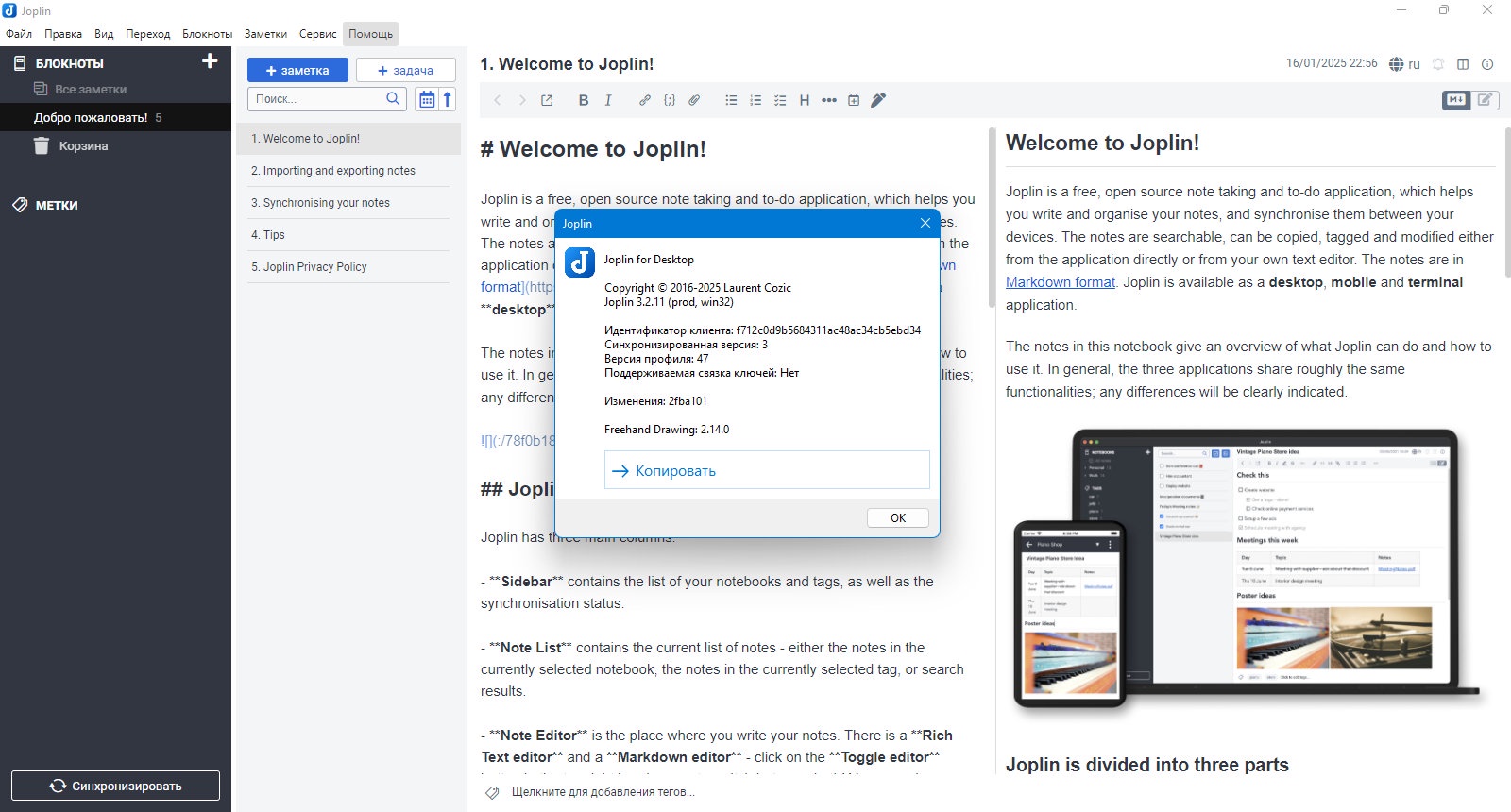Click the italic formatting icon
Viewport: 1511px width, 812px height.
(608, 100)
